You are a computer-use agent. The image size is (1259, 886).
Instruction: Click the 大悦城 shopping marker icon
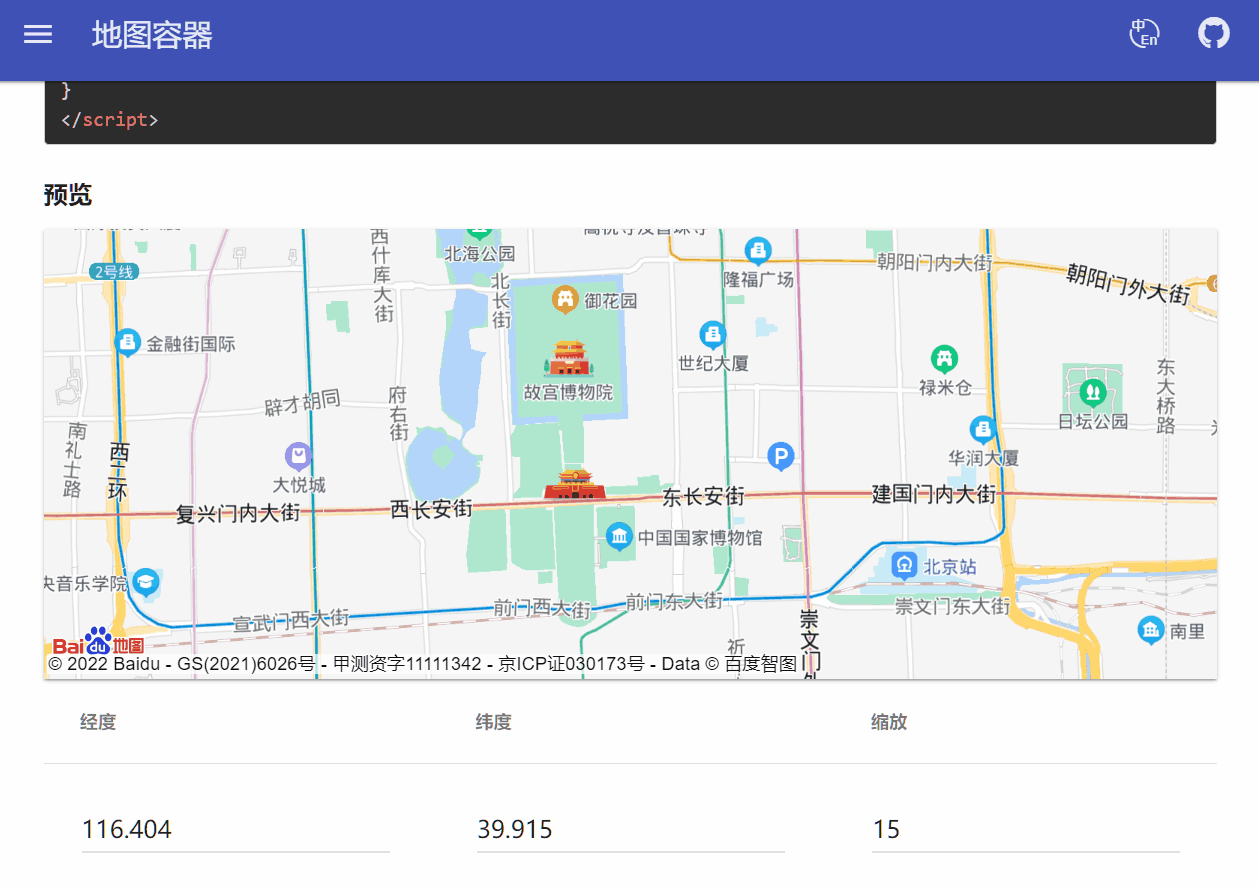click(298, 457)
